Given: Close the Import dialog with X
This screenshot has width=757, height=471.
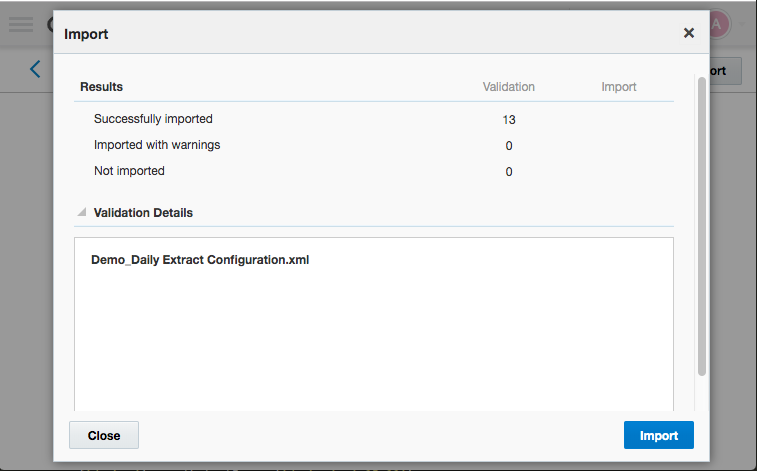Looking at the screenshot, I should pos(689,33).
